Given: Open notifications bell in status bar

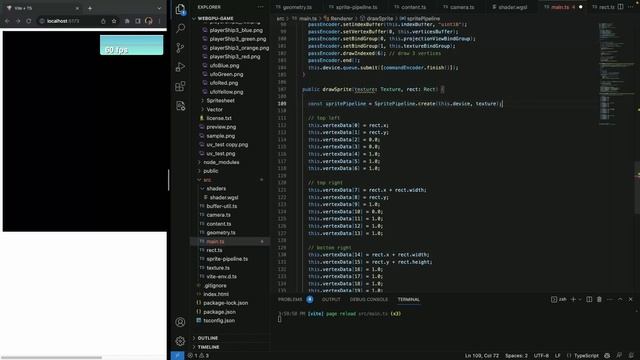Looking at the screenshot, I should [x=631, y=356].
